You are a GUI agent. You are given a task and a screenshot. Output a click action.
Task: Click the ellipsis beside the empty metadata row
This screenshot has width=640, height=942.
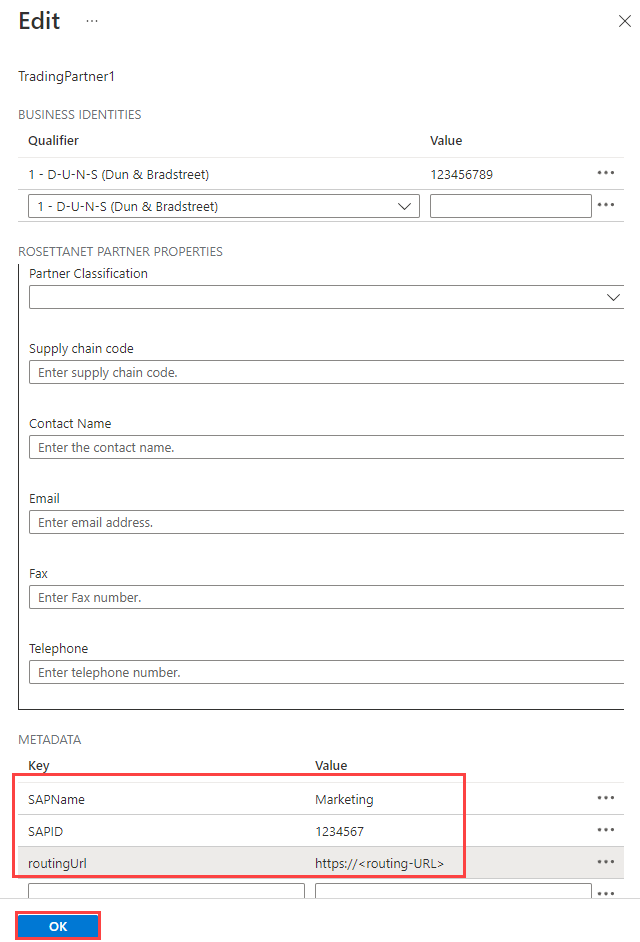(605, 891)
